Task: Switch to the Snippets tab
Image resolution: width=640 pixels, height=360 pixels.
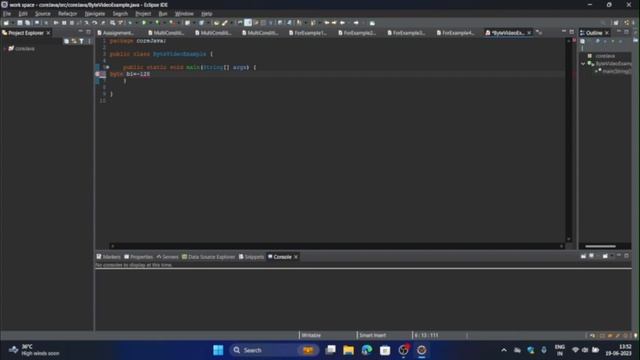Action: click(x=251, y=257)
